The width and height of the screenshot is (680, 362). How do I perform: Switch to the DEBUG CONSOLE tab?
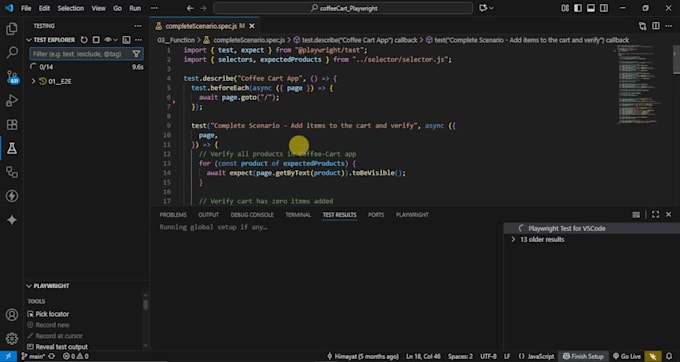tap(252, 215)
